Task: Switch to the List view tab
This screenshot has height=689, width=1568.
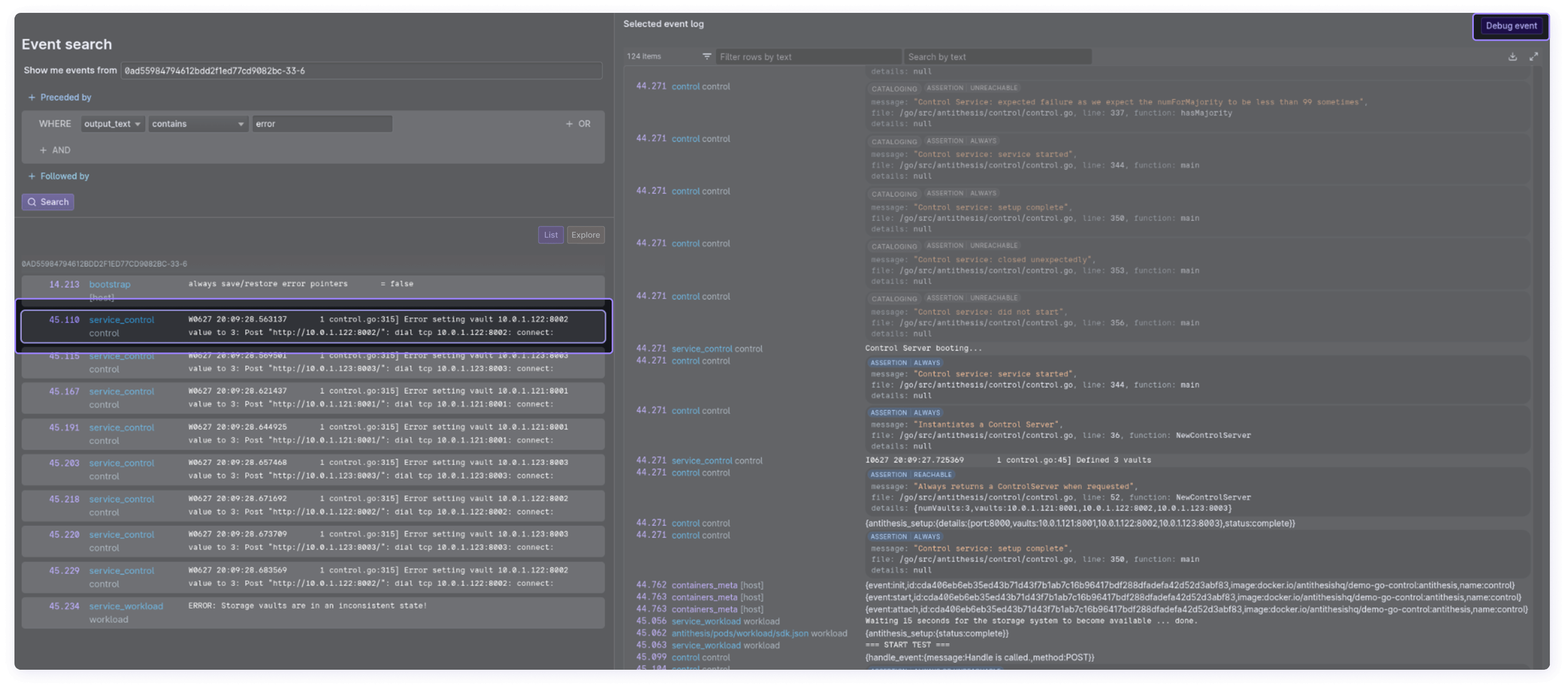Action: [550, 235]
